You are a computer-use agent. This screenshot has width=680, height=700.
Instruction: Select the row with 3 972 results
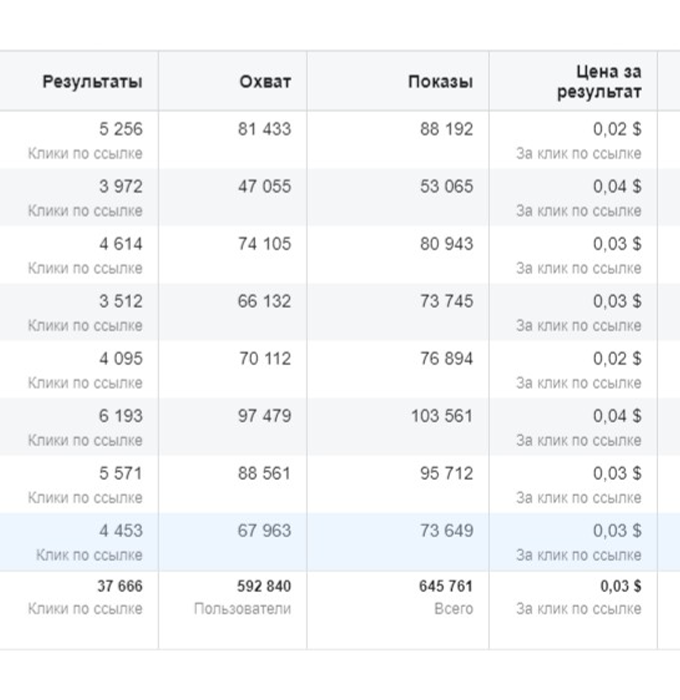click(340, 197)
